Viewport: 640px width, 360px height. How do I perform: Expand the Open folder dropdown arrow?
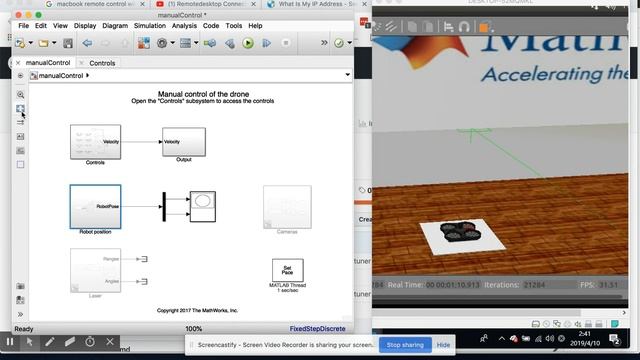click(54, 43)
